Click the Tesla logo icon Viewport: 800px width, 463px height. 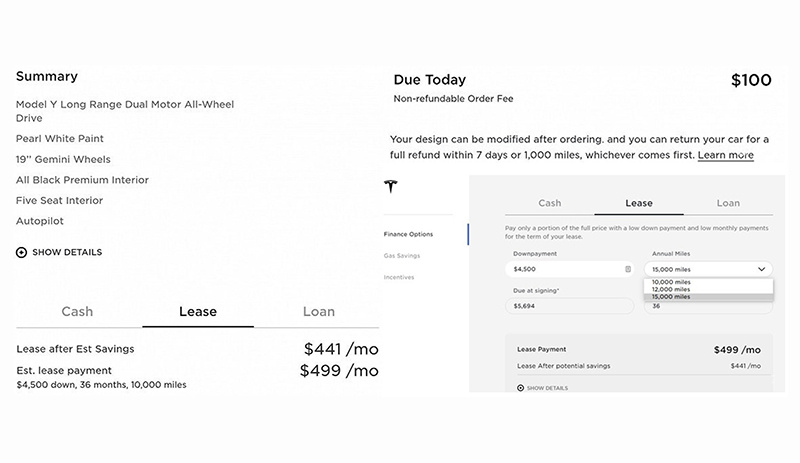[x=391, y=186]
